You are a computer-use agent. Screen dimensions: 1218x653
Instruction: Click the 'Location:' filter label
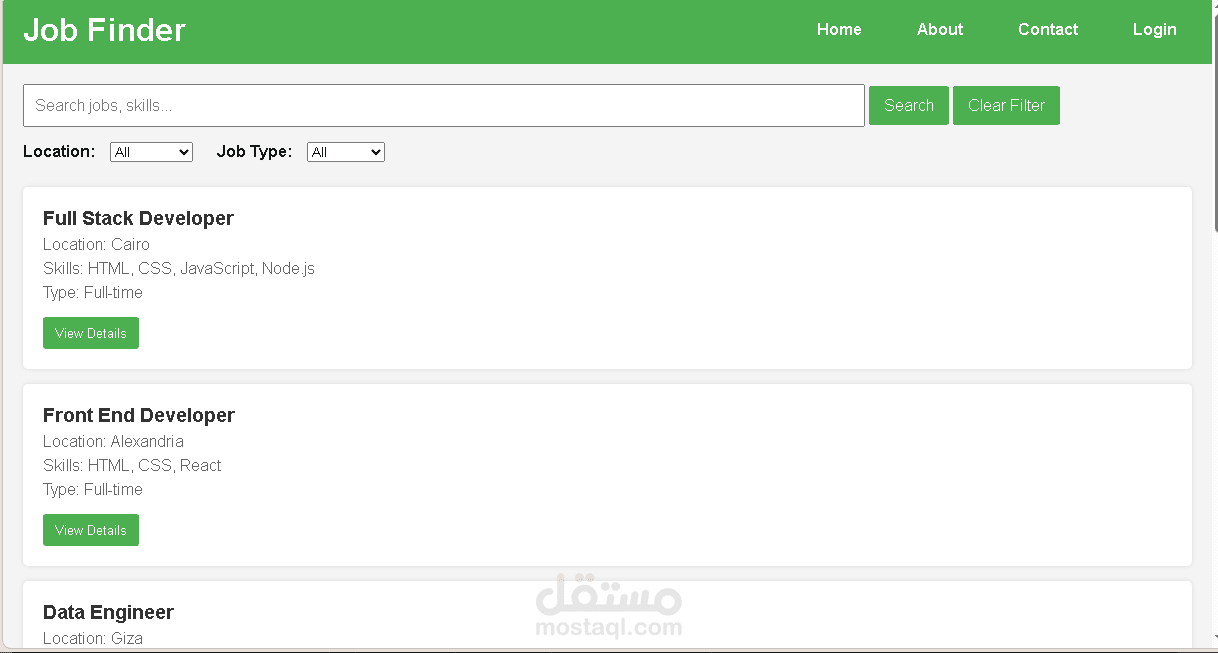pos(59,151)
